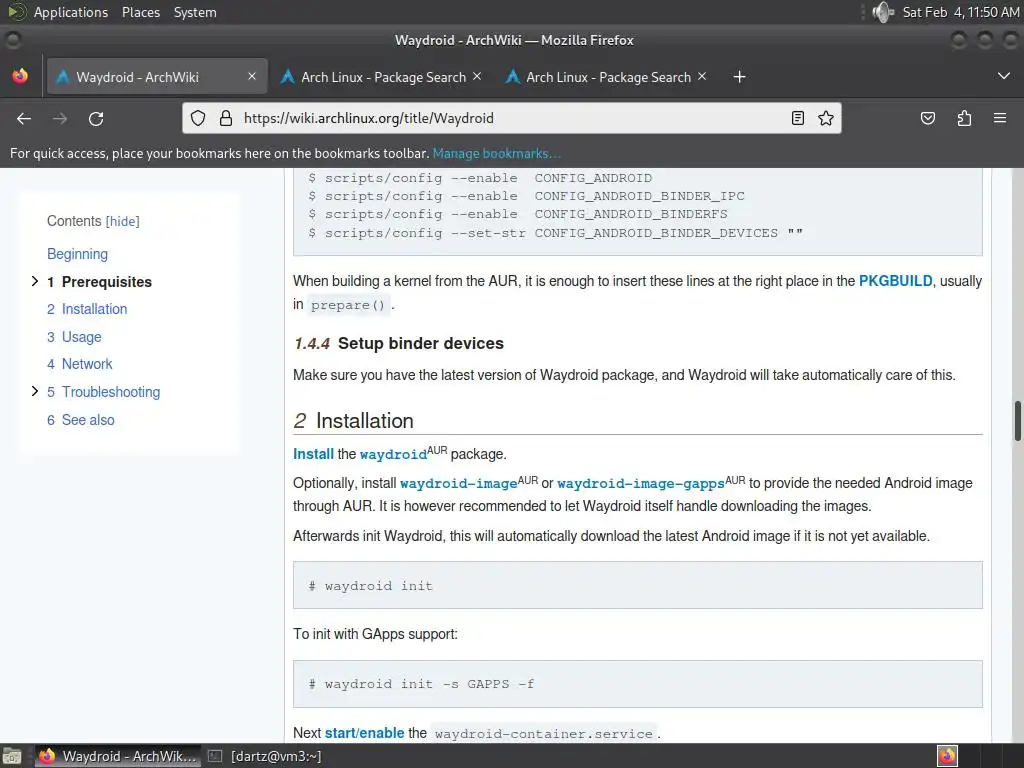Bookmark this page with the star
1024x768 pixels.
pos(826,118)
